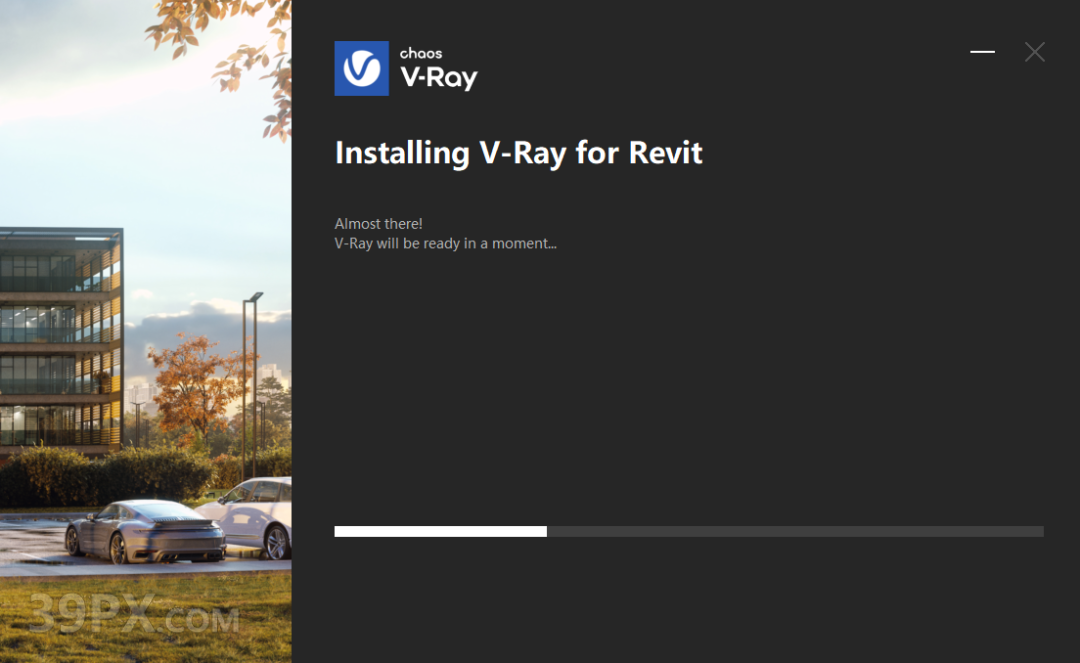Click the 'Almost there!' message
The width and height of the screenshot is (1080, 663).
pyautogui.click(x=378, y=224)
